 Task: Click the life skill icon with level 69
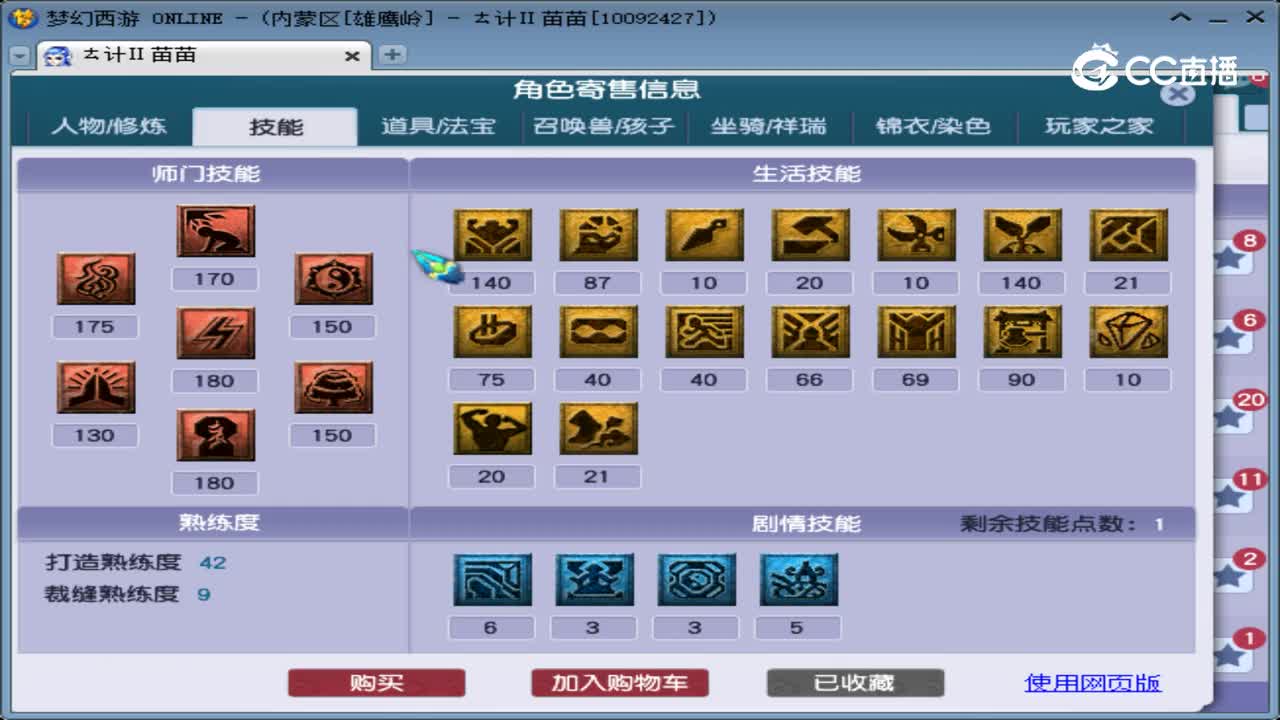(x=916, y=332)
